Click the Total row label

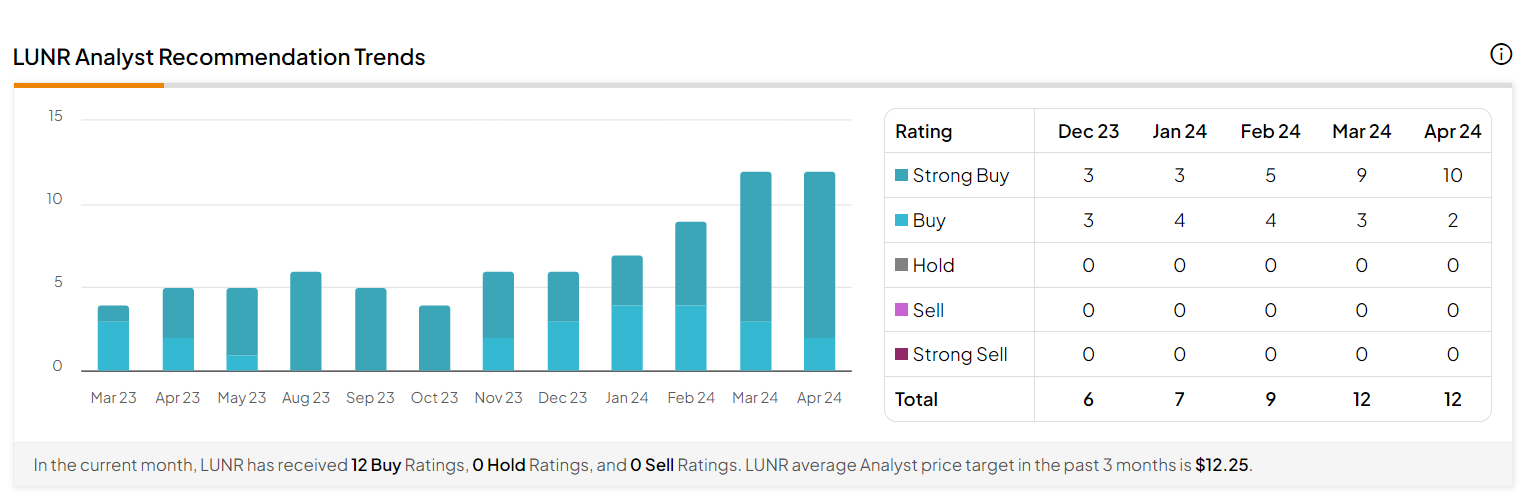[916, 399]
